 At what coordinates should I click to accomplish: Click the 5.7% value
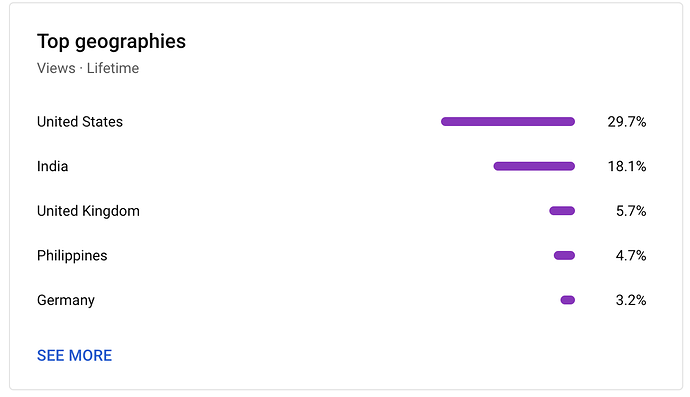(x=631, y=211)
